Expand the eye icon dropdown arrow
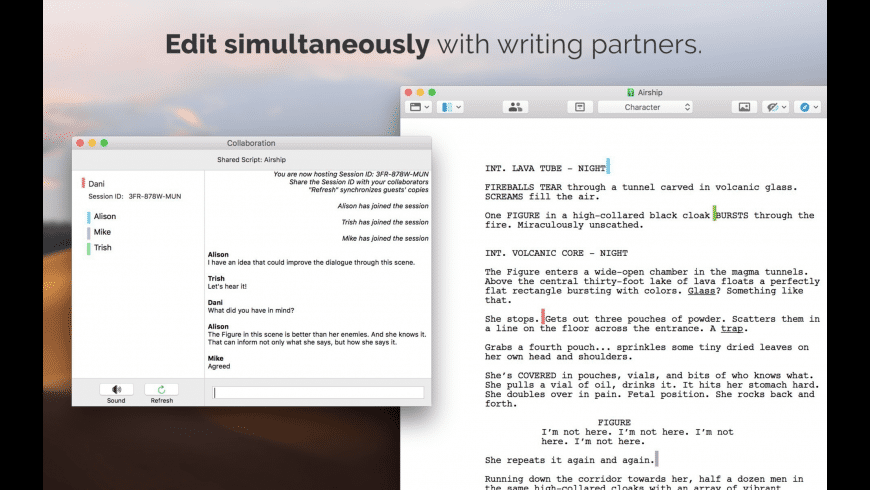Viewport: 870px width, 490px height. [x=784, y=107]
